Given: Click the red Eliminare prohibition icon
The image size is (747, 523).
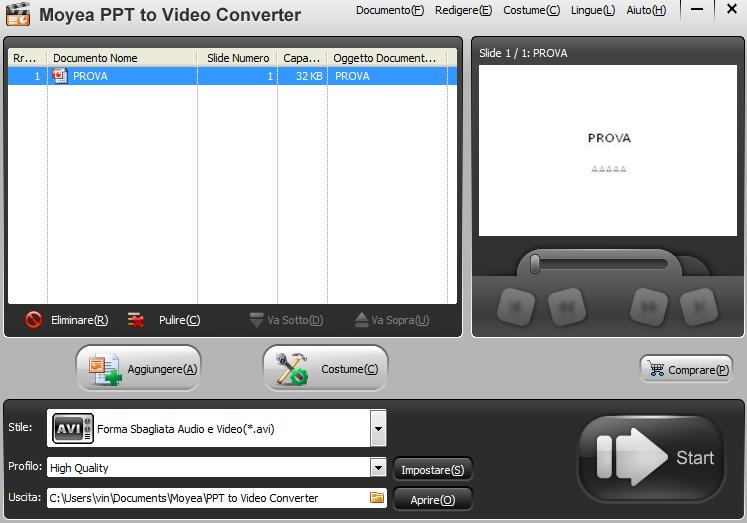Looking at the screenshot, I should pos(33,320).
